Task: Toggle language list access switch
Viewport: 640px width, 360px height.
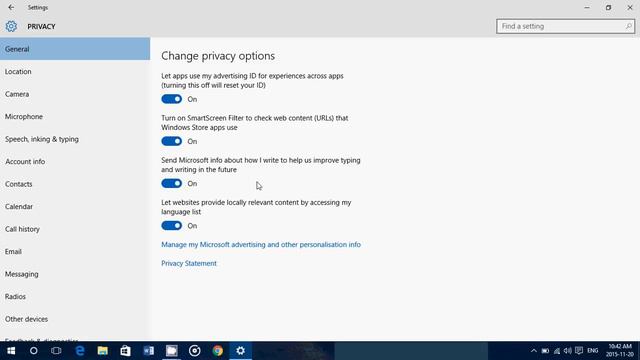Action: [x=171, y=226]
